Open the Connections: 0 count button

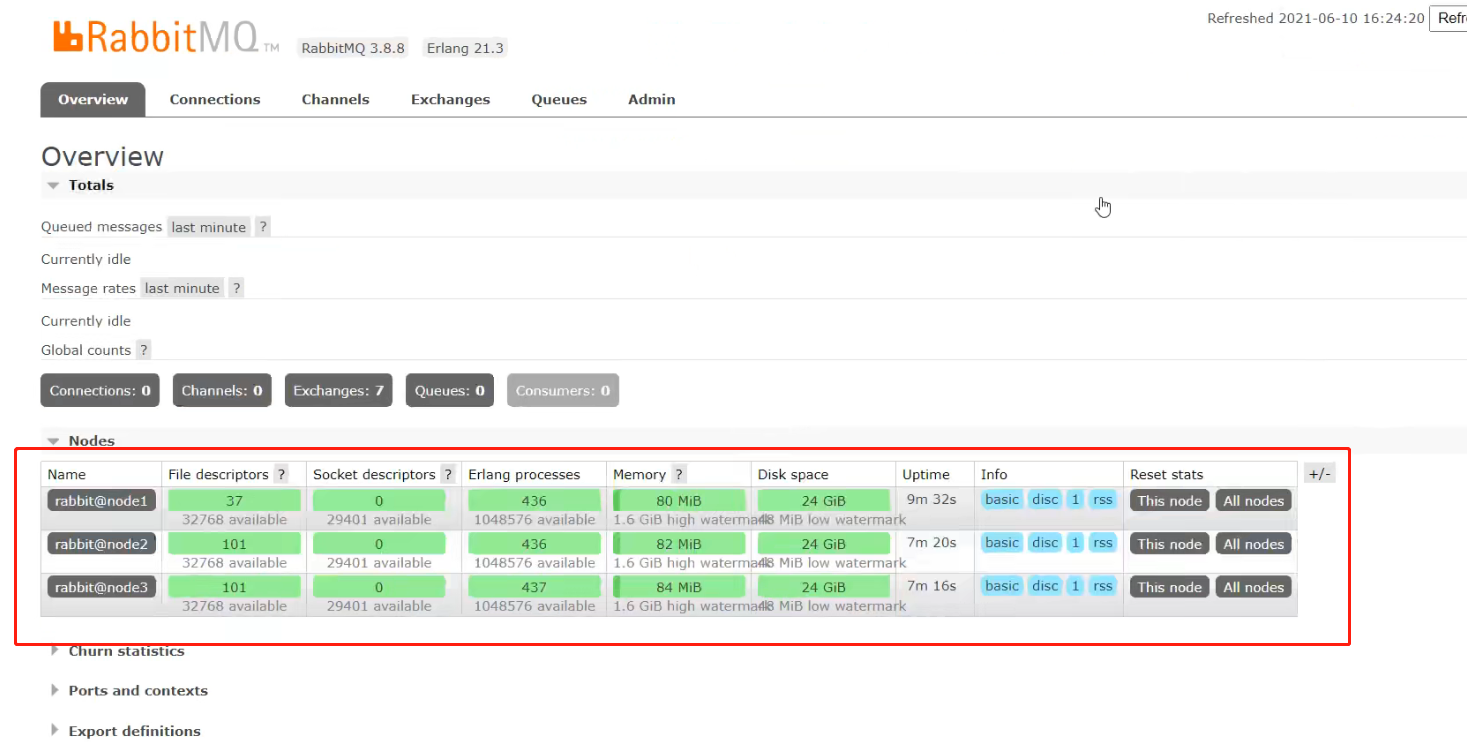click(x=100, y=391)
